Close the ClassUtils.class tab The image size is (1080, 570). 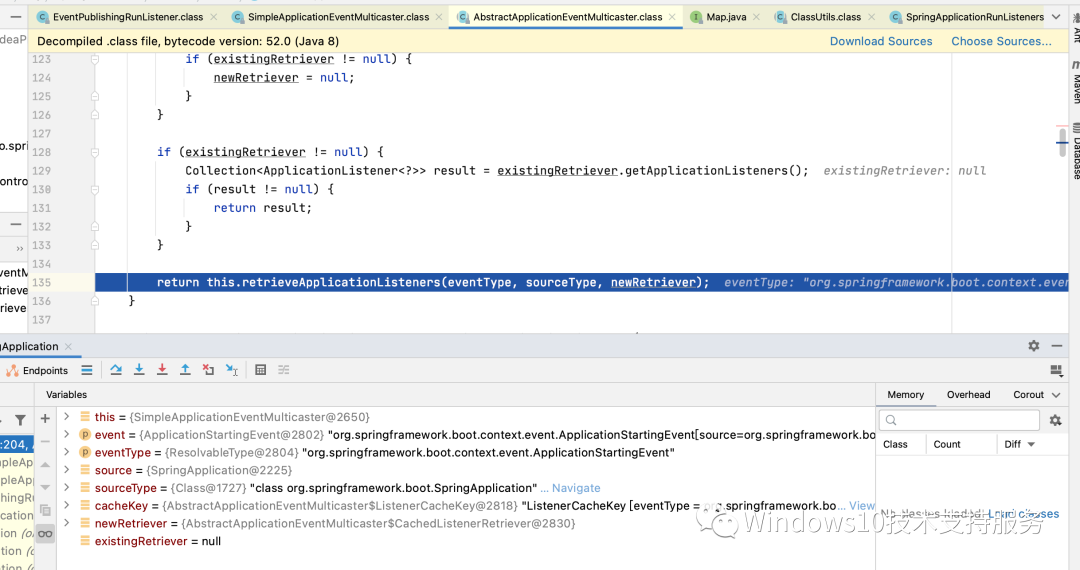pos(871,17)
